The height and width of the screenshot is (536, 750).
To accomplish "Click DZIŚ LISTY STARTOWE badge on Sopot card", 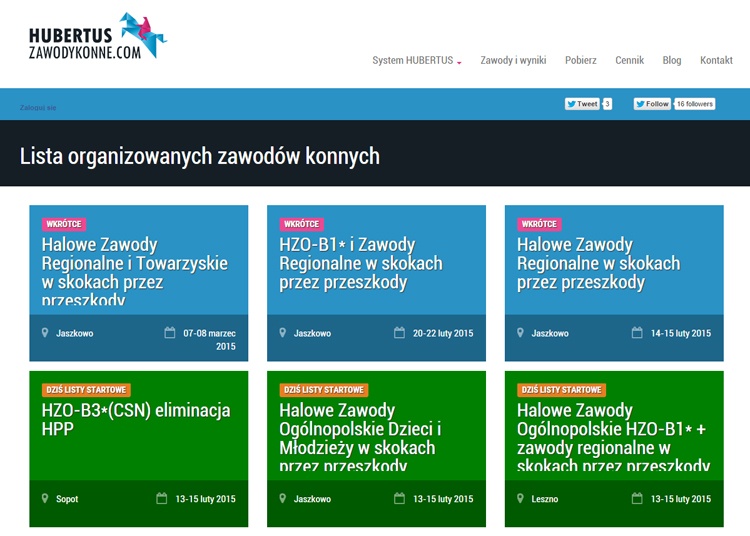I will pos(86,390).
